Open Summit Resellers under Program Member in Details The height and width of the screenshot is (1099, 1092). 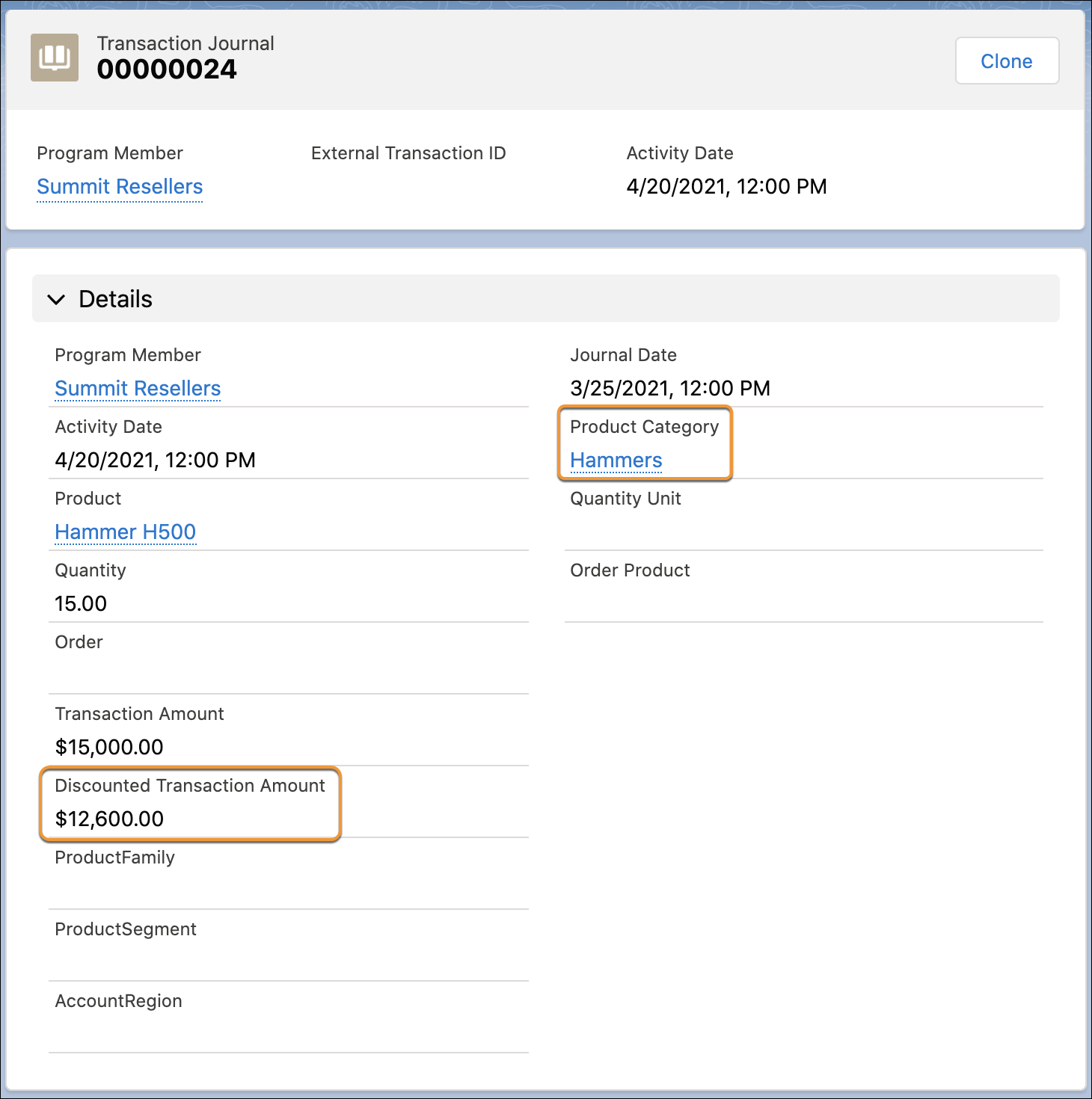[138, 388]
